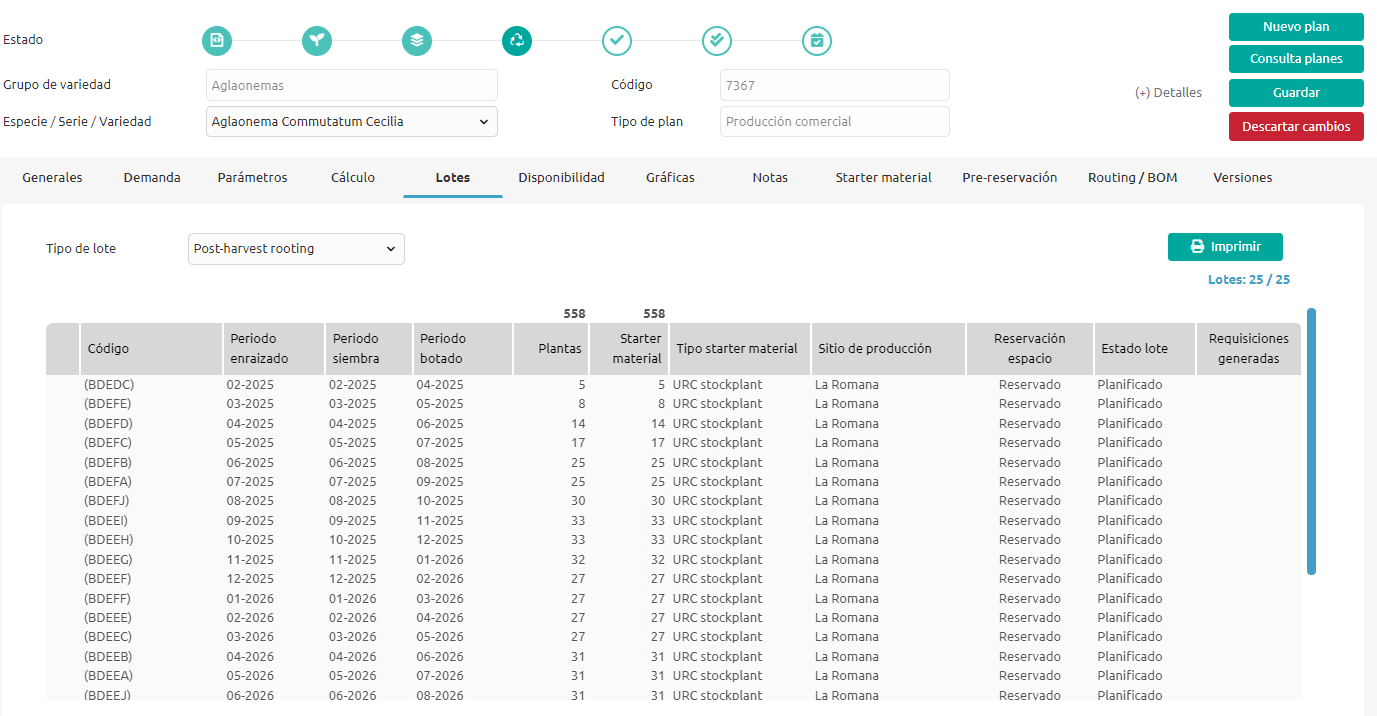The height and width of the screenshot is (716, 1377).
Task: Click the Sitio de producción column header
Action: click(x=888, y=349)
